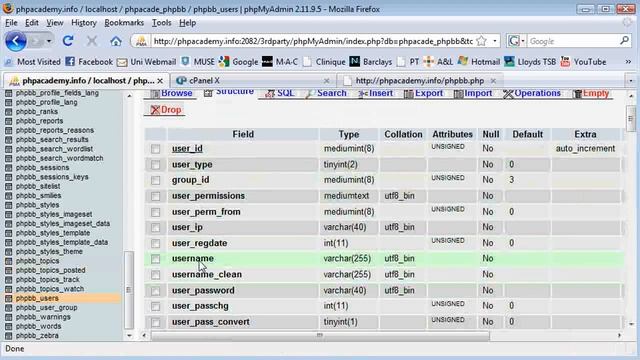Show more bookmarks with the chevron
Screen dimensions: 640x360
(628, 62)
